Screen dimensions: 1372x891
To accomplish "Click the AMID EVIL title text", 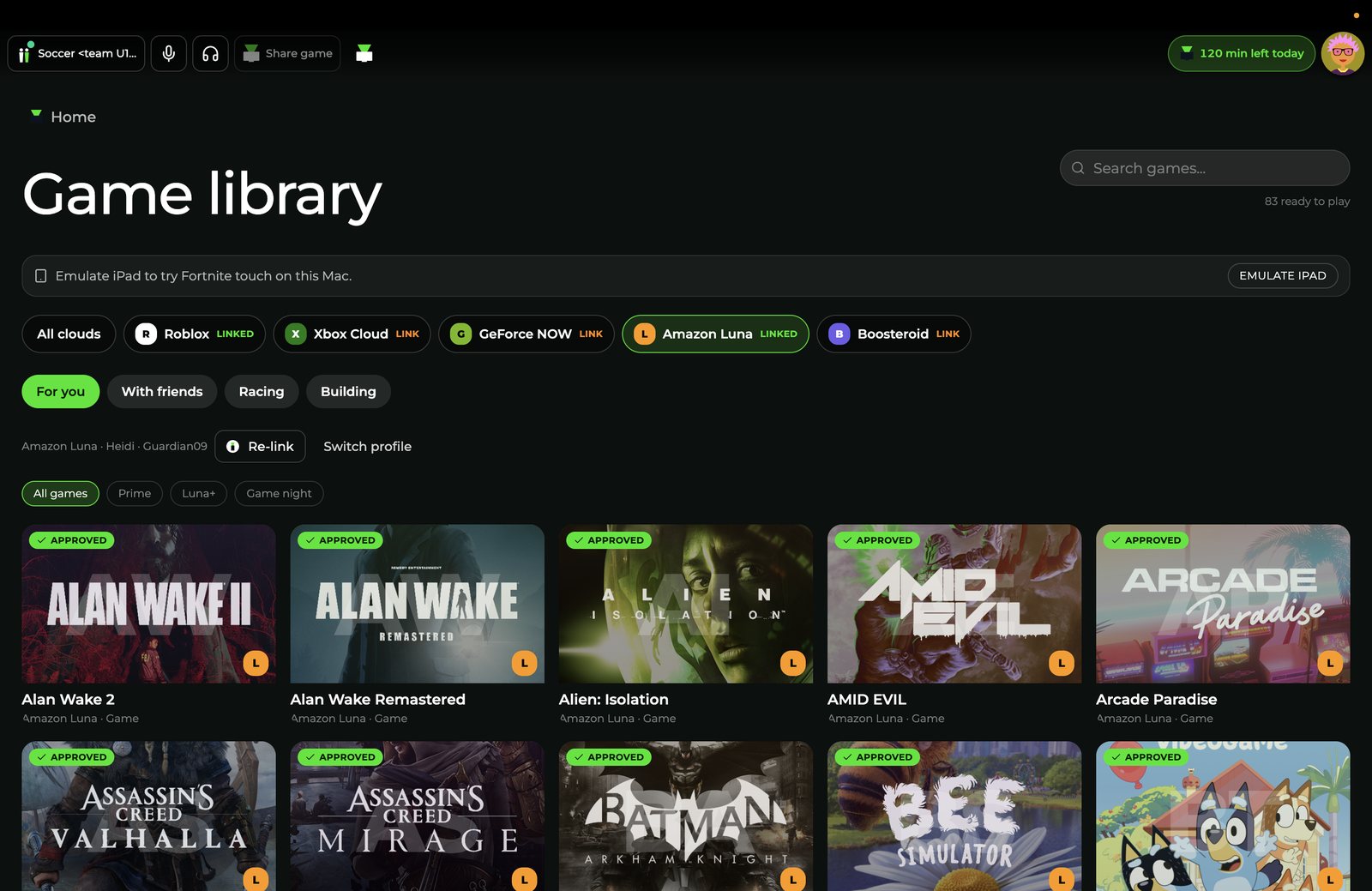I will pyautogui.click(x=867, y=700).
